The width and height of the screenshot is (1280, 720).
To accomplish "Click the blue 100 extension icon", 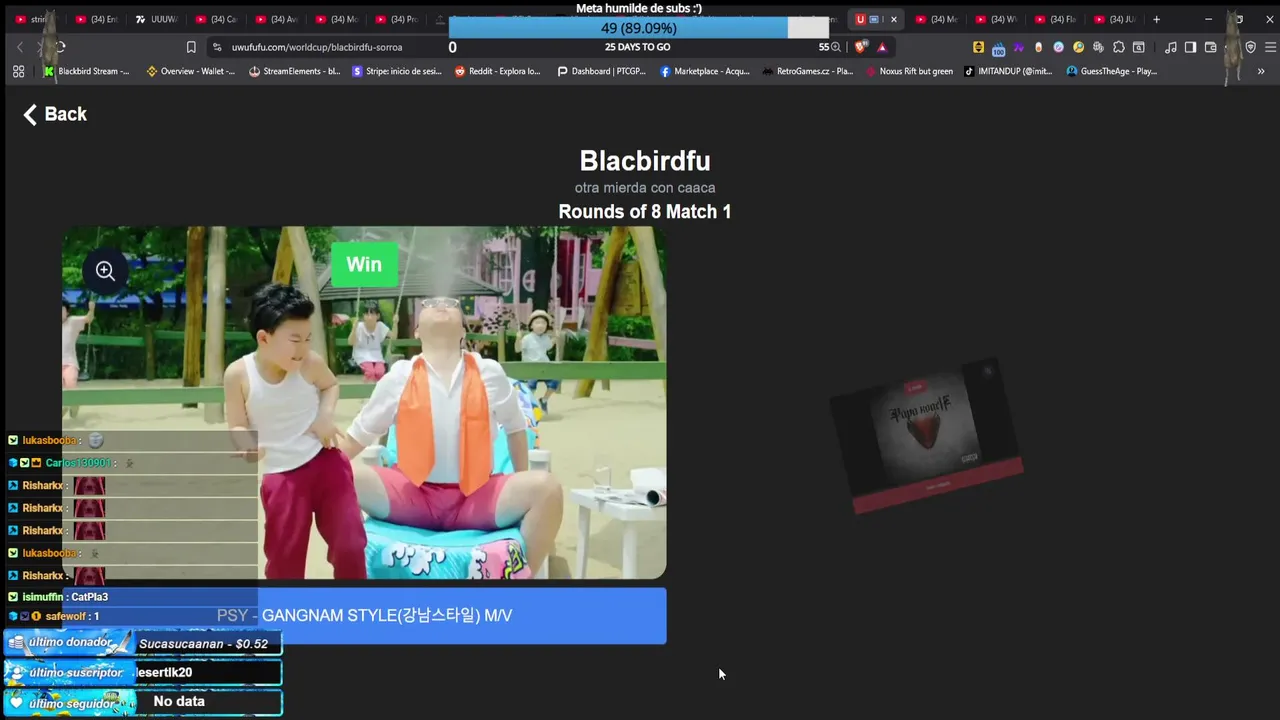I will pyautogui.click(x=998, y=48).
